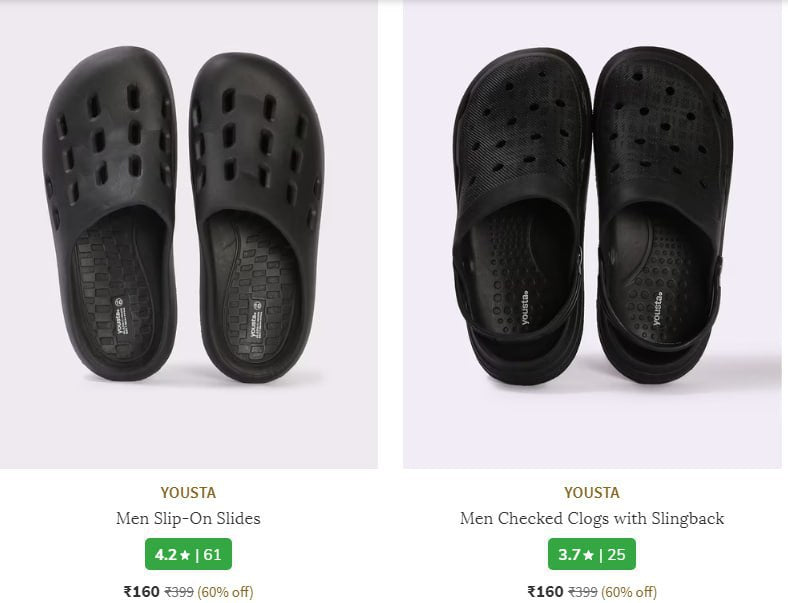Open the Men Slip-On Slides product image
Image resolution: width=788 pixels, height=603 pixels.
188,234
